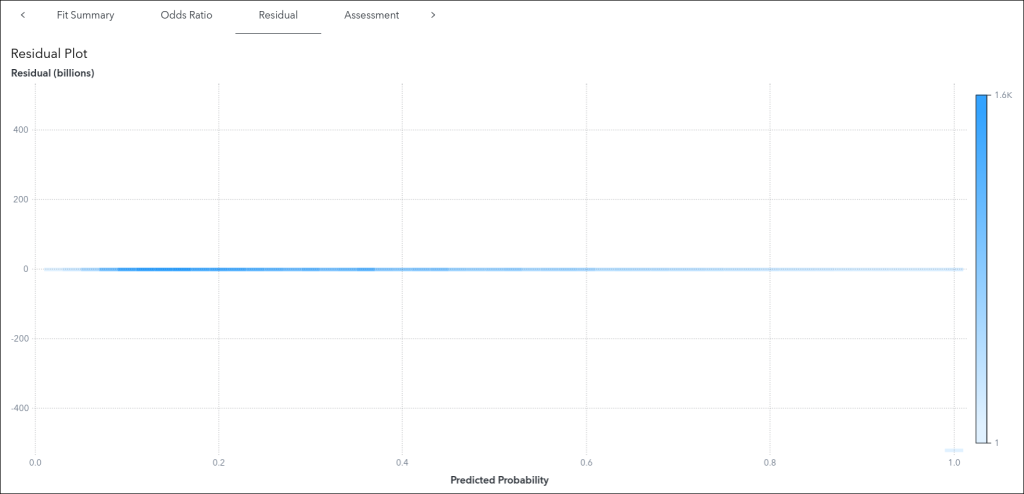Click the 0.8 predicted probability tick

tap(770, 463)
